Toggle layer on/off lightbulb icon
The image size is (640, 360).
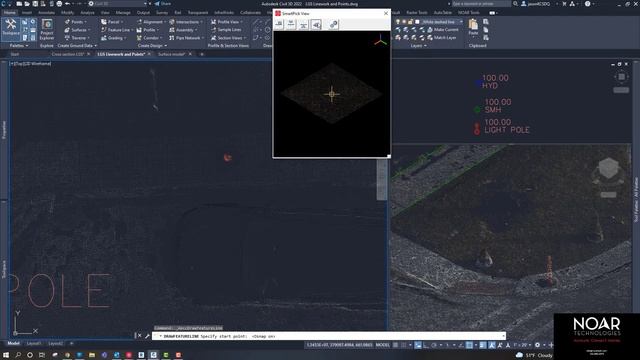(398, 22)
